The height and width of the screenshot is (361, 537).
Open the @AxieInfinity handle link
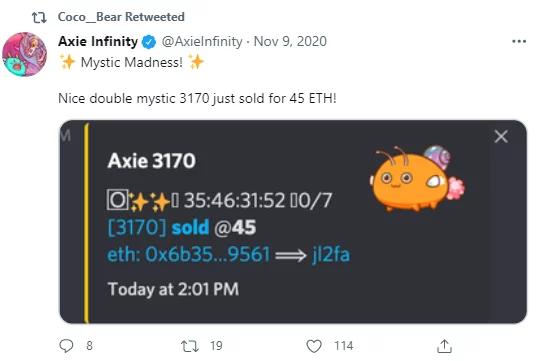click(202, 41)
